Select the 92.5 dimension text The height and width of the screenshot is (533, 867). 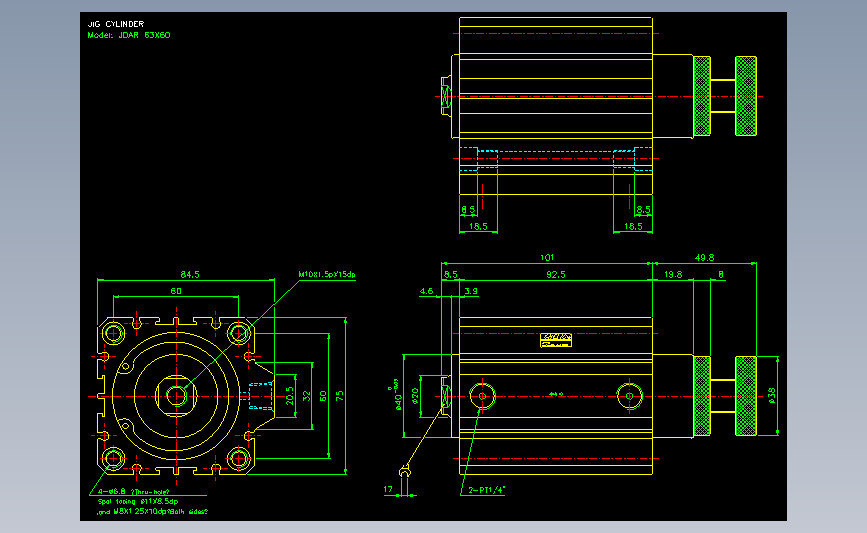556,274
